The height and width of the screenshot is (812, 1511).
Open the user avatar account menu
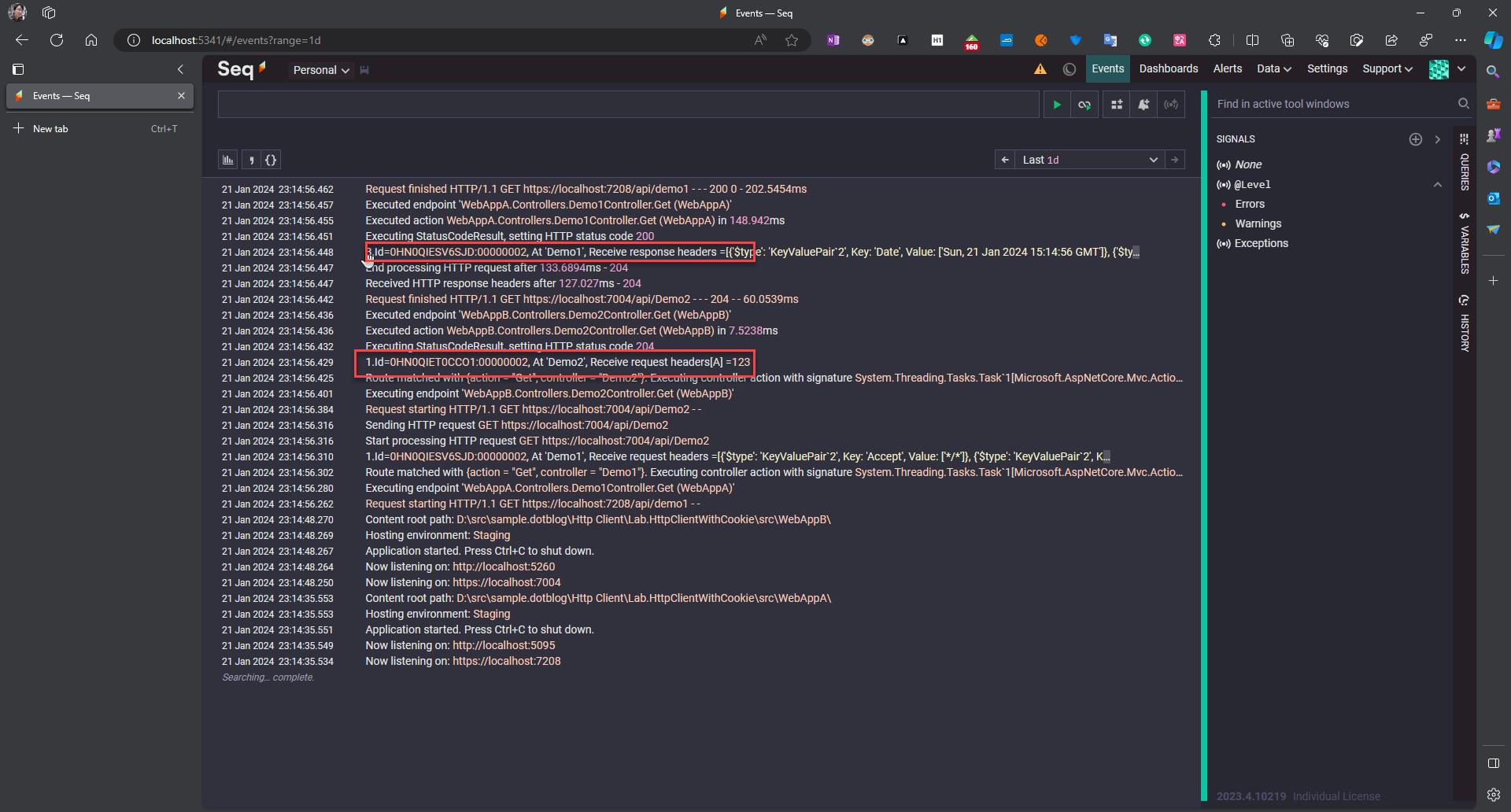1448,69
